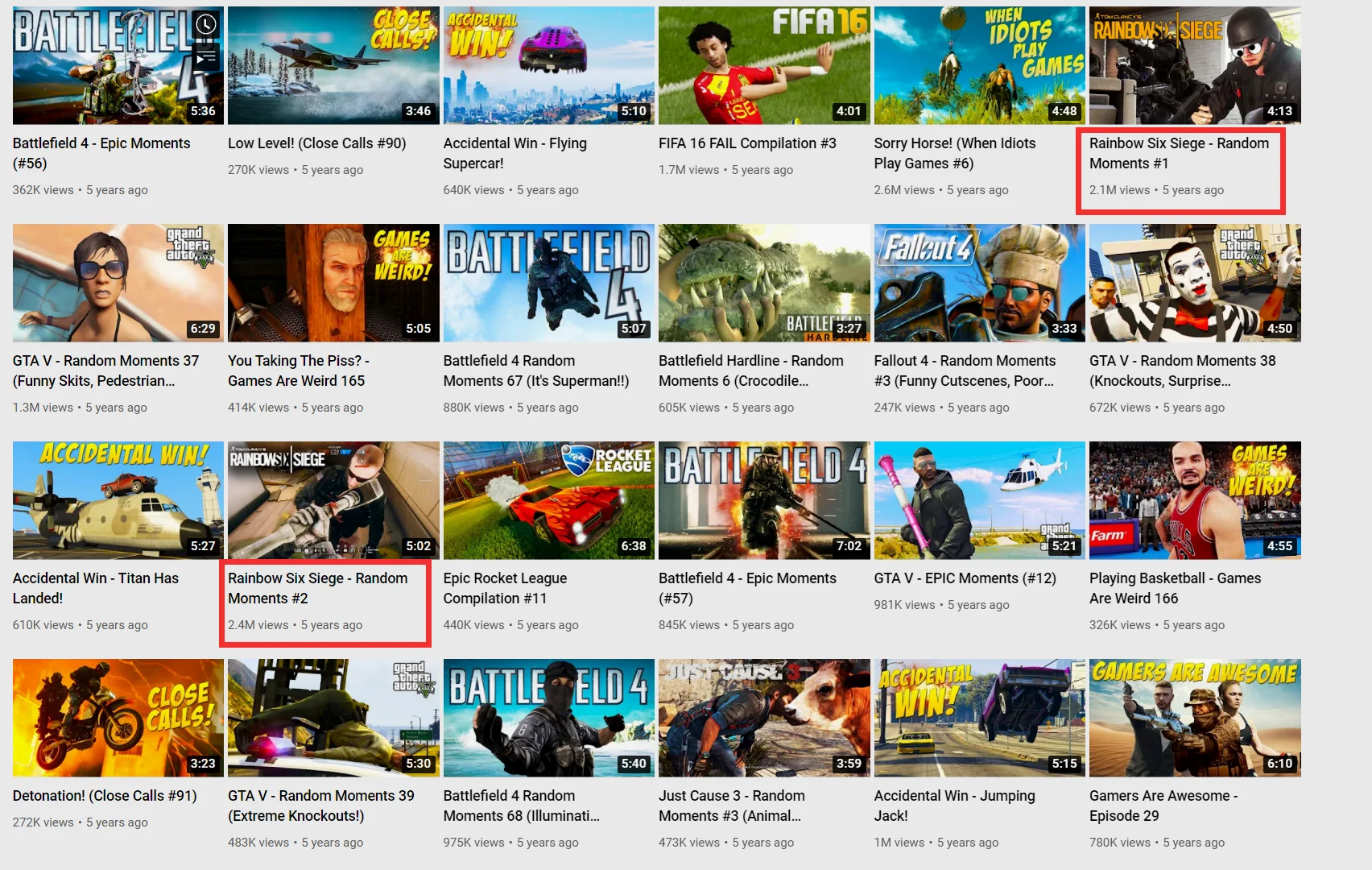Open the Playing Basketball Games Are Weird 166 thumbnail

(1195, 500)
